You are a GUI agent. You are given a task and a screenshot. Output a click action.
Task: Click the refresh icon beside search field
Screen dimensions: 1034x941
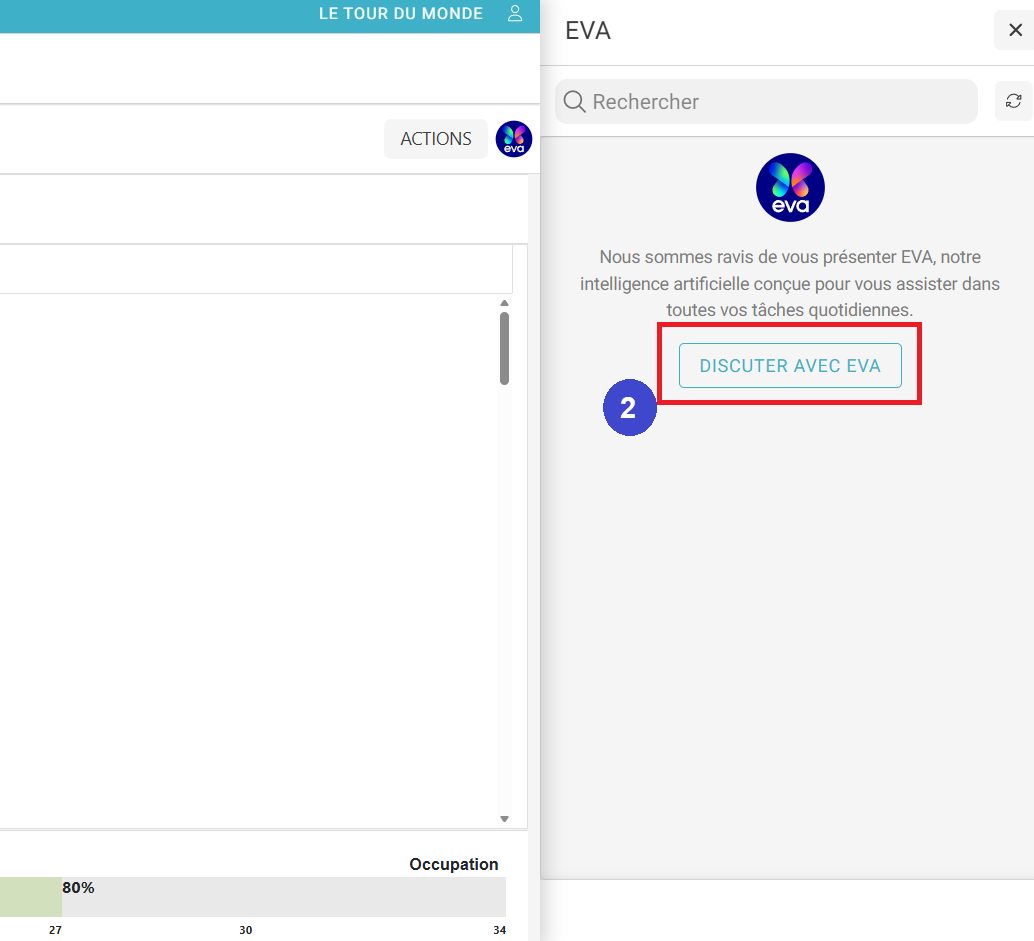pos(1013,101)
